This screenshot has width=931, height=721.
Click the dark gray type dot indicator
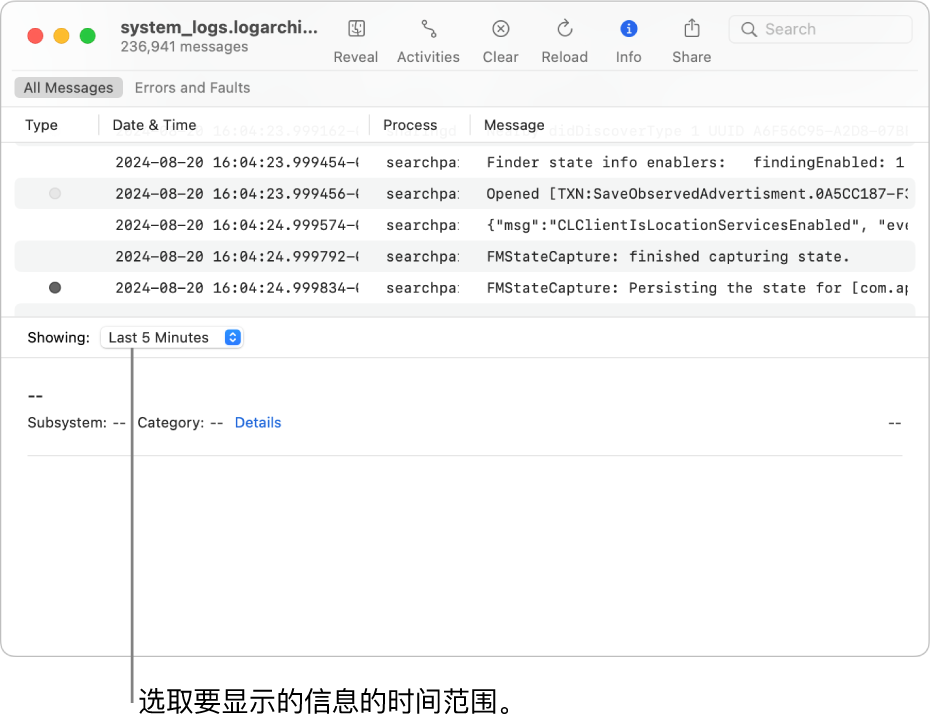click(55, 288)
